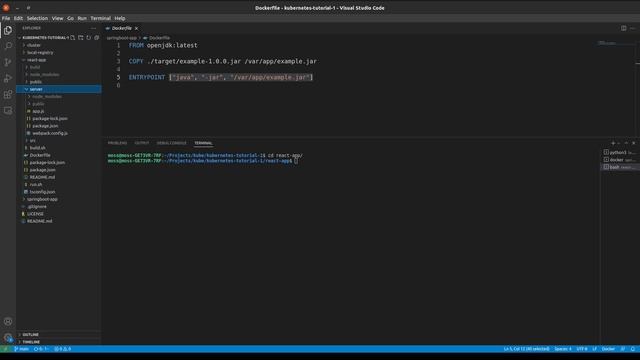
Task: Click Spaces: 4 indentation setting
Action: coord(562,349)
